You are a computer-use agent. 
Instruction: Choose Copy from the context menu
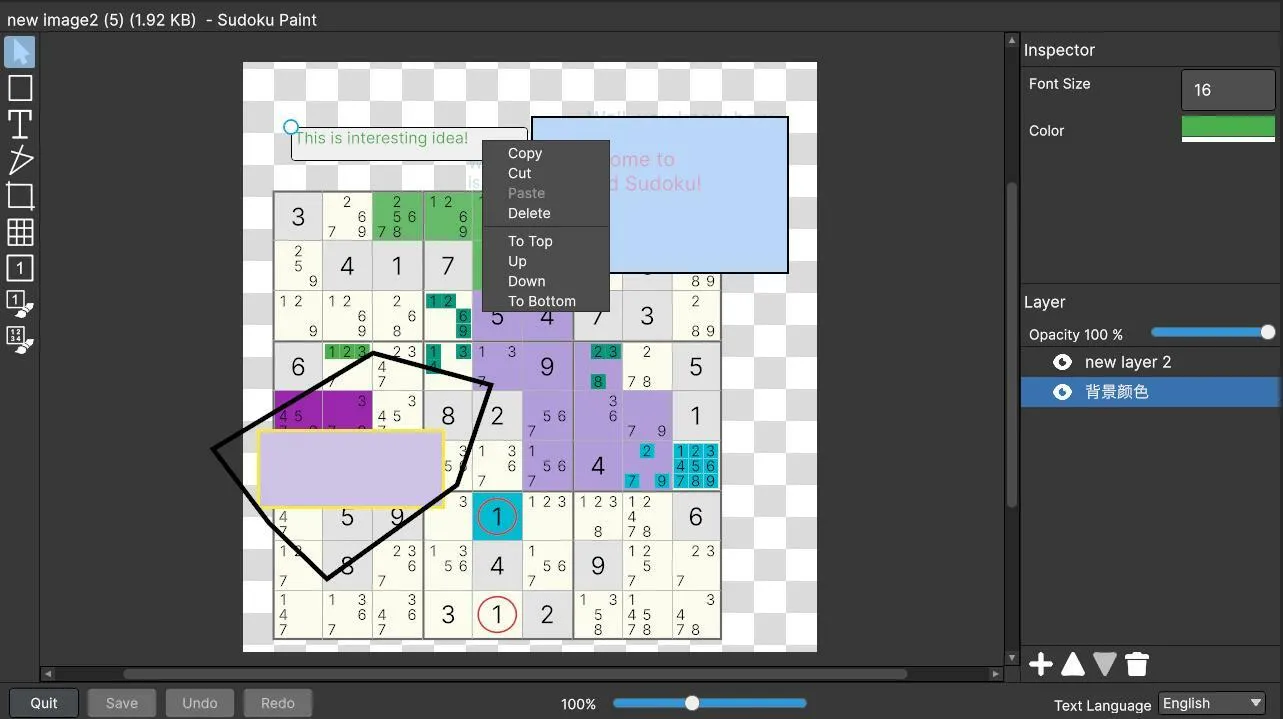[525, 153]
